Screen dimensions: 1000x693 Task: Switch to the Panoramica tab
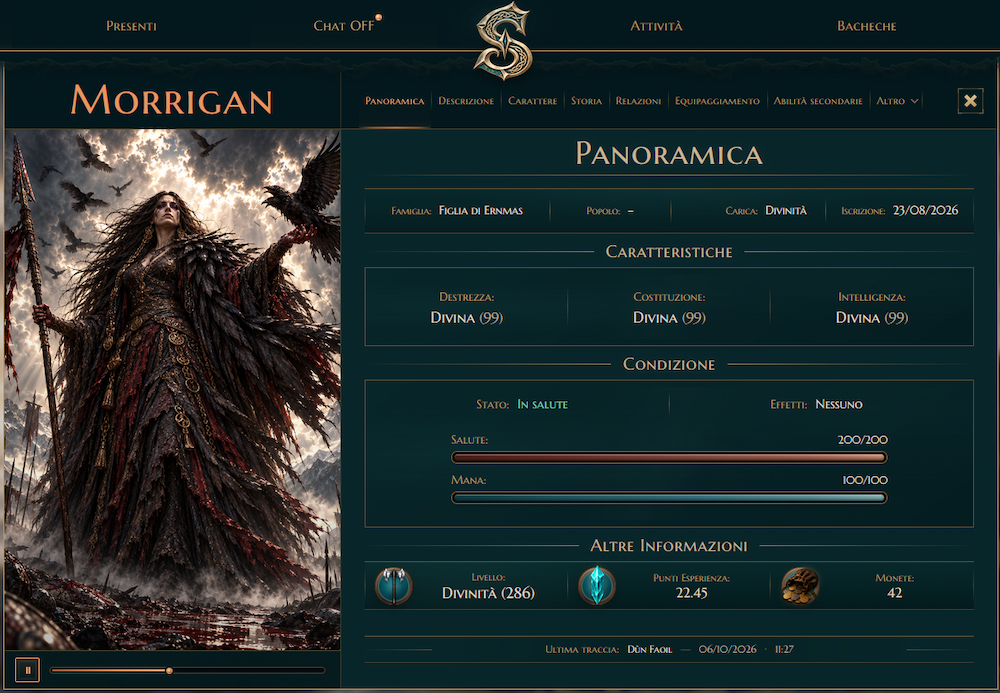click(x=395, y=101)
